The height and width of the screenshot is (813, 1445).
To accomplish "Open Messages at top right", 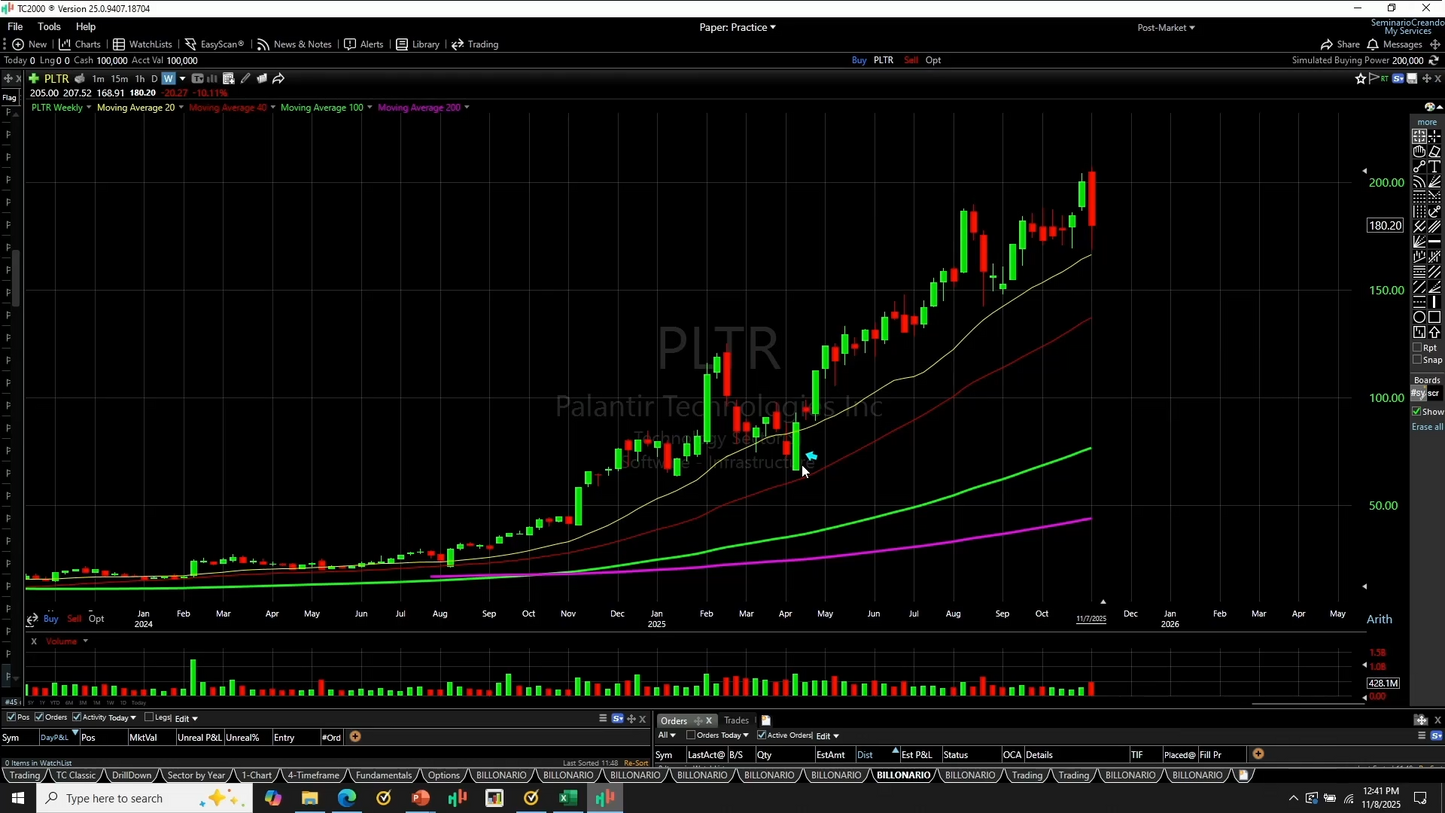I will pyautogui.click(x=1395, y=44).
